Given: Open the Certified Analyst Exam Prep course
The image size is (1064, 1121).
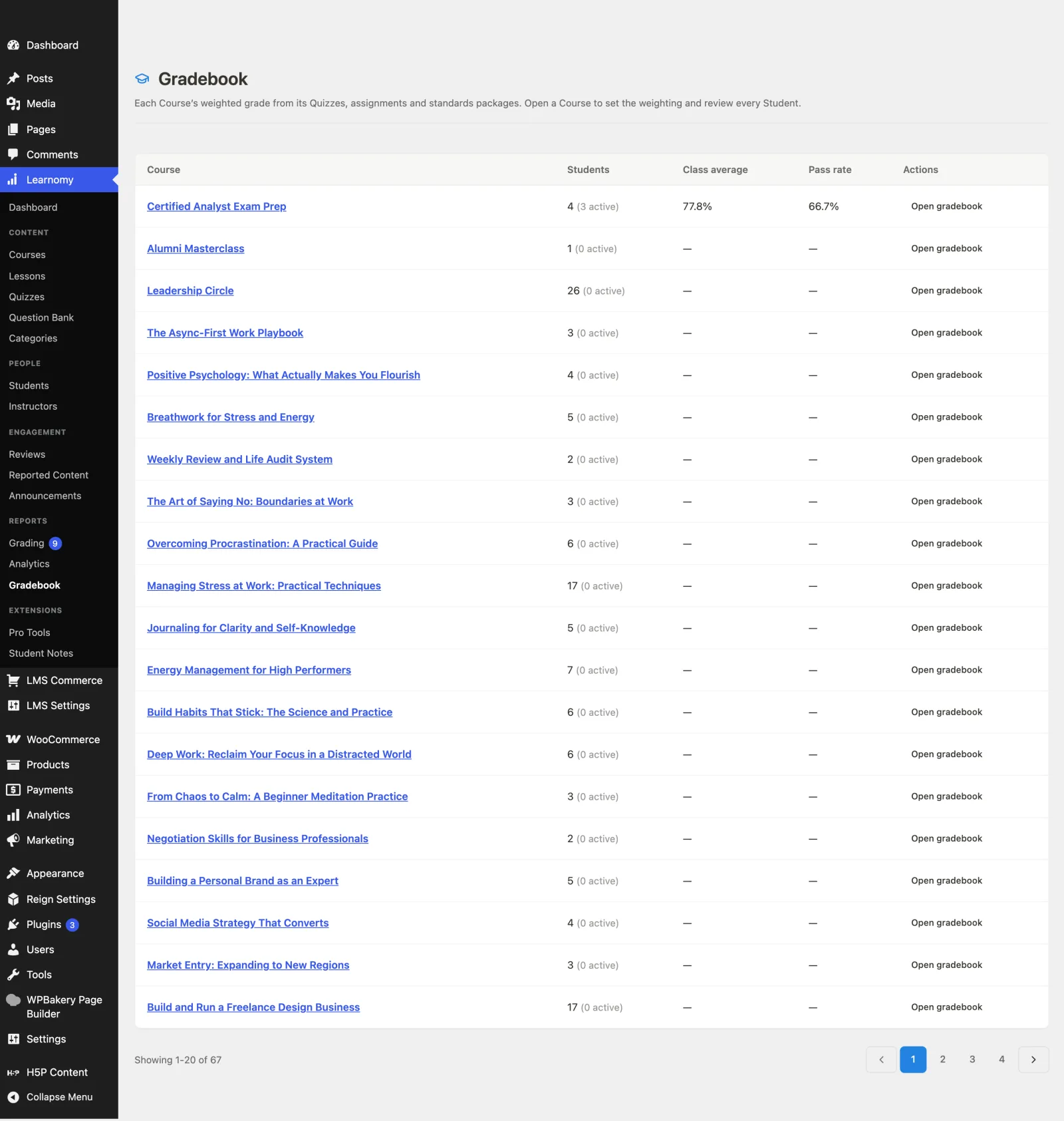Looking at the screenshot, I should 217,206.
